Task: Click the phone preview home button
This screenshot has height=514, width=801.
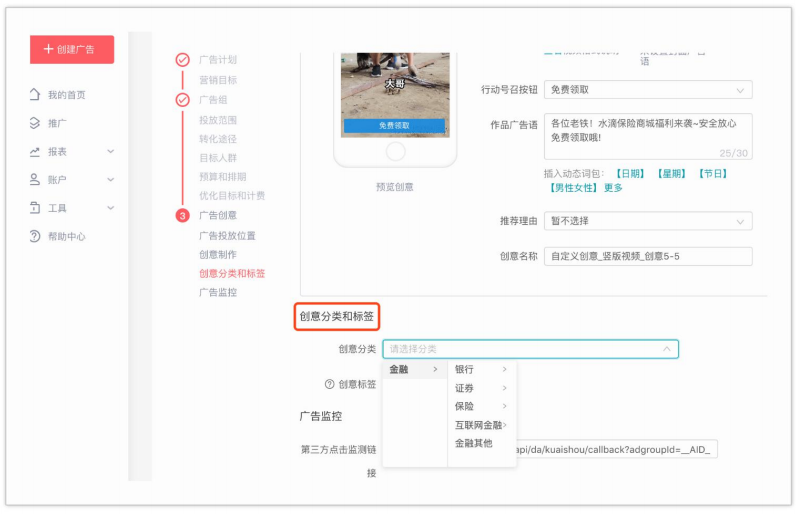Action: pos(395,151)
